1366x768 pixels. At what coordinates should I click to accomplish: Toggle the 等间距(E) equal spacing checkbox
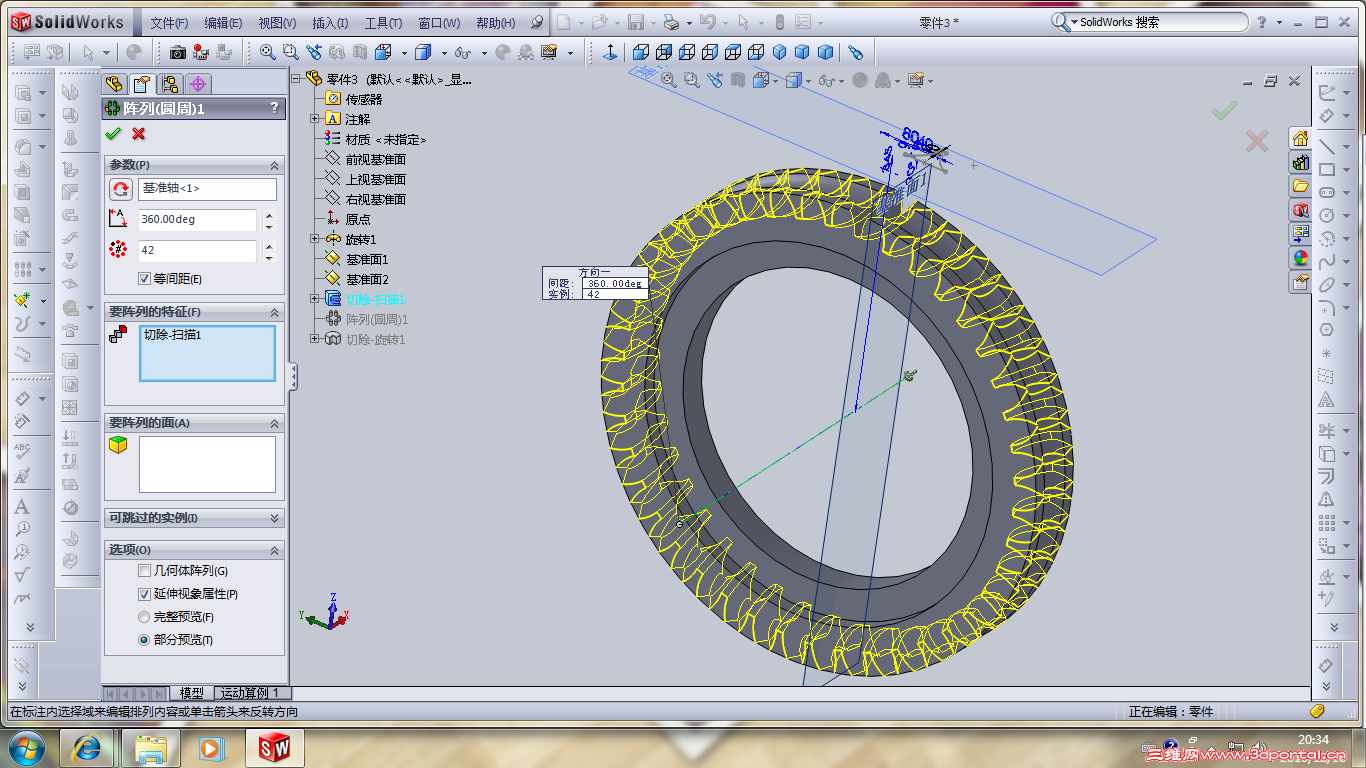tap(145, 279)
